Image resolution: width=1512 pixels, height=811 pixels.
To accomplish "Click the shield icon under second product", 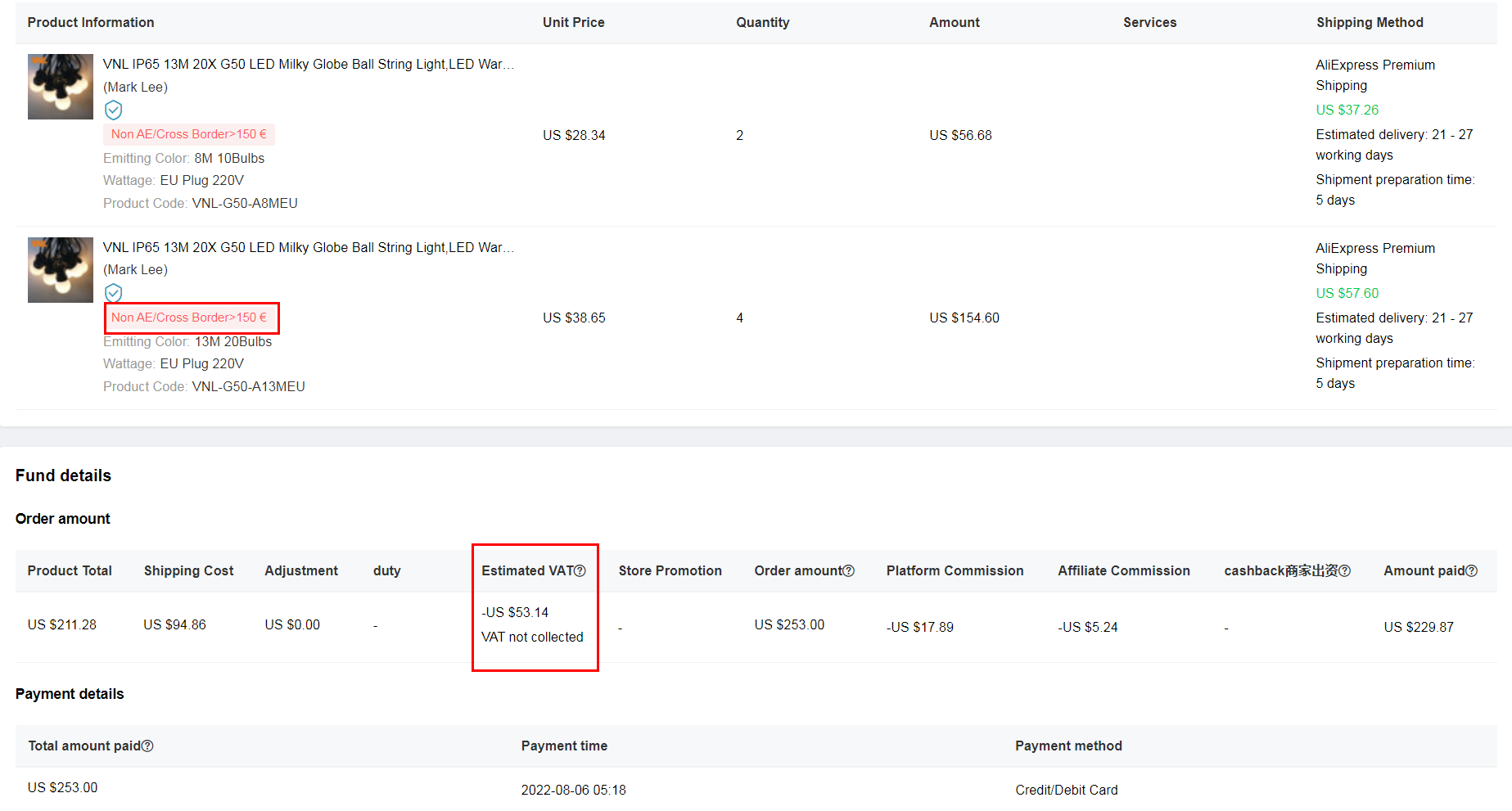I will click(x=114, y=293).
